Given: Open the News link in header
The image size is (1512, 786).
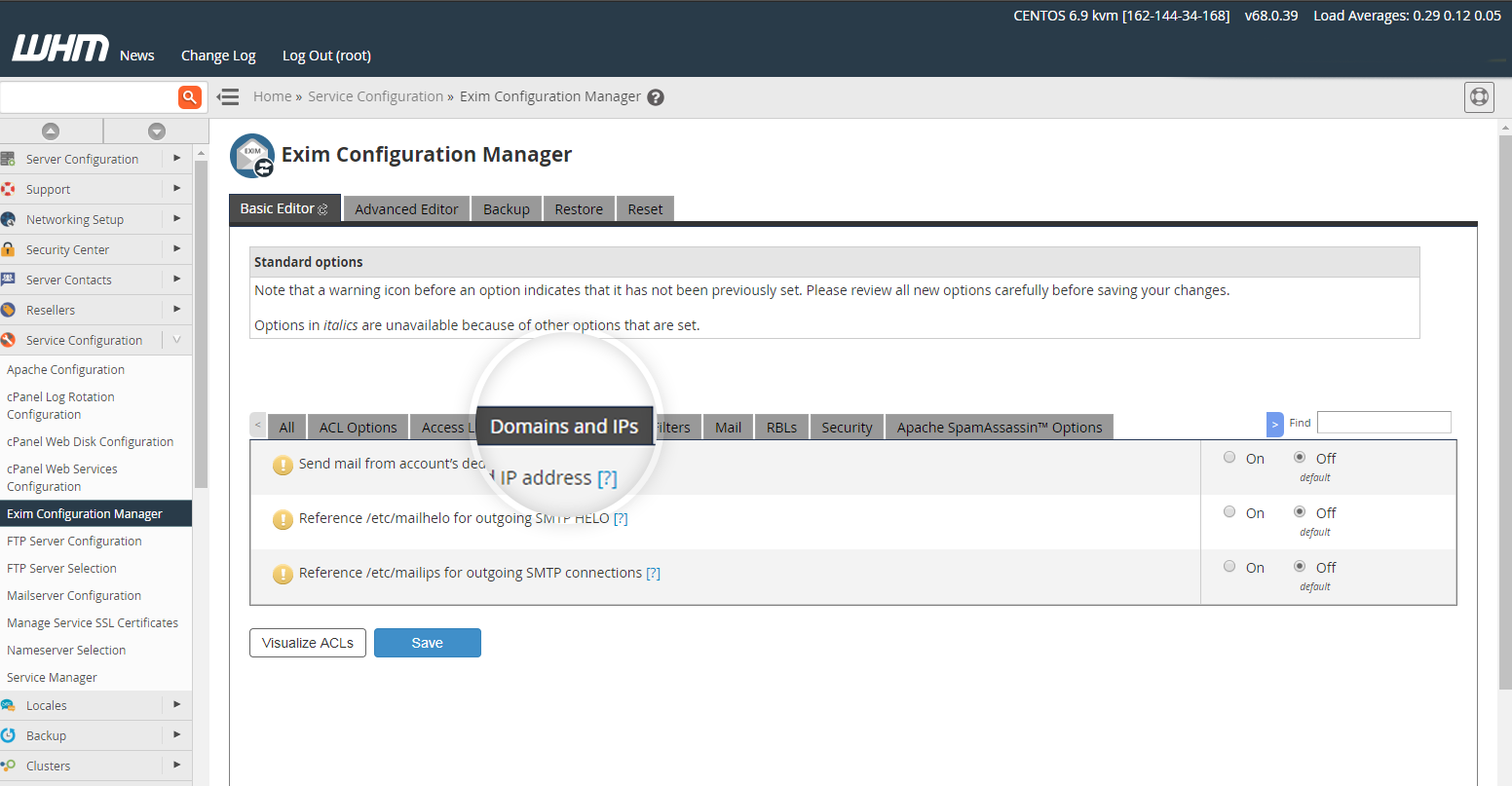Looking at the screenshot, I should pos(136,56).
